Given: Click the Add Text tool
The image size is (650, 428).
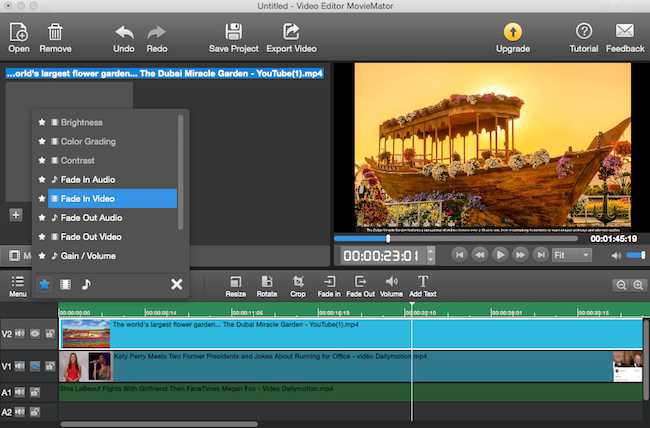Looking at the screenshot, I should click(422, 286).
